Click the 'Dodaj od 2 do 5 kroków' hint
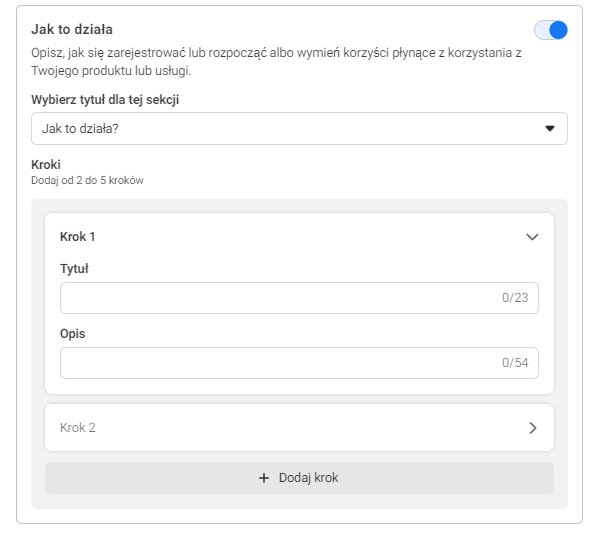 pos(87,180)
